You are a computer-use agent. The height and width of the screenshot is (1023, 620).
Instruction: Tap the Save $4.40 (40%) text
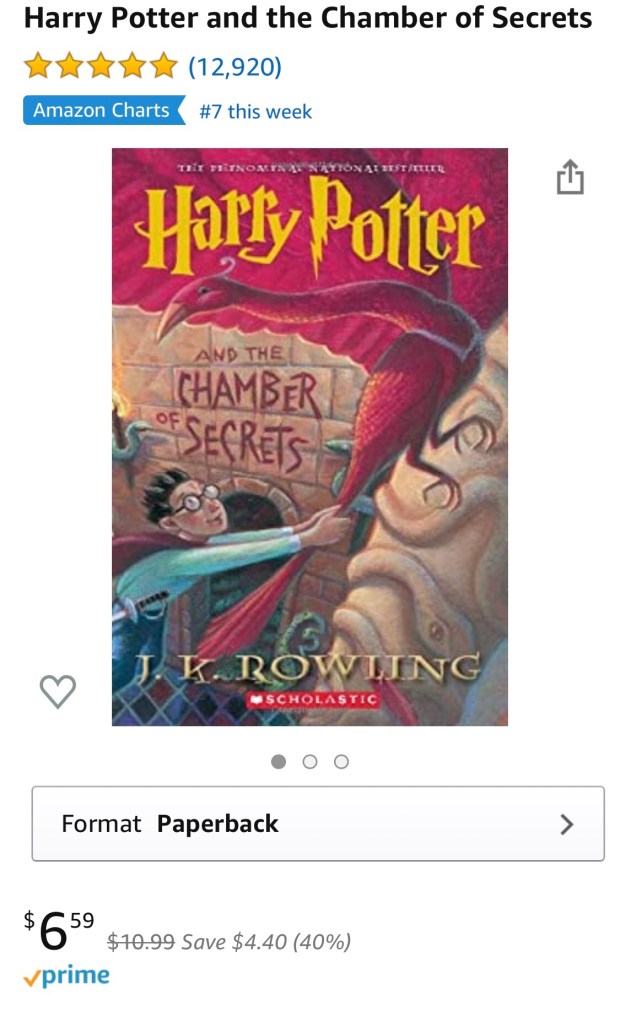click(x=266, y=941)
